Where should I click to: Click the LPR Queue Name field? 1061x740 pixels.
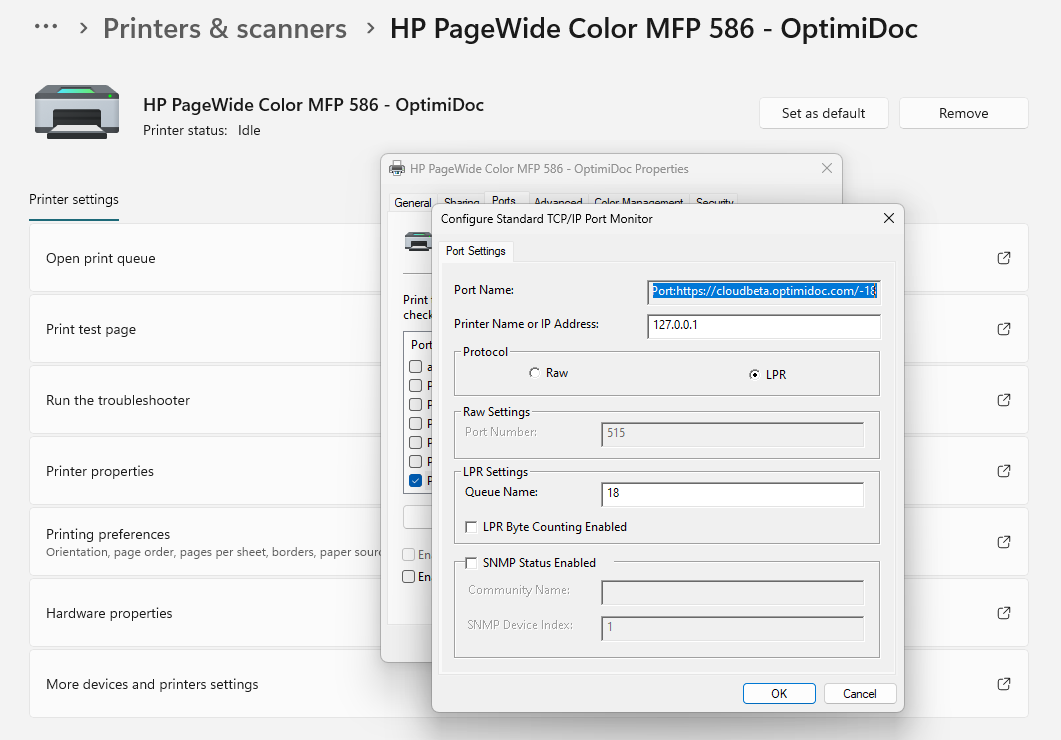[732, 493]
